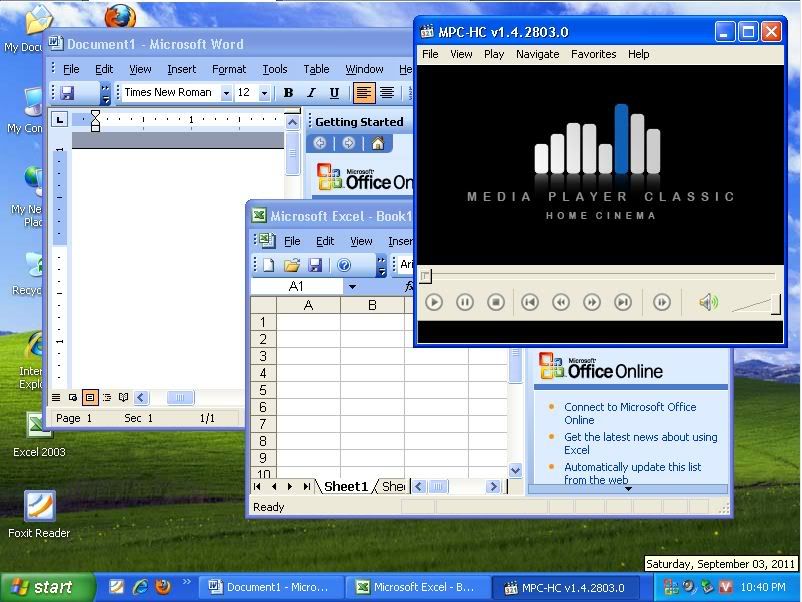Viewport: 802px width, 602px height.
Task: Click the Save icon in Word toolbar
Action: click(x=67, y=93)
